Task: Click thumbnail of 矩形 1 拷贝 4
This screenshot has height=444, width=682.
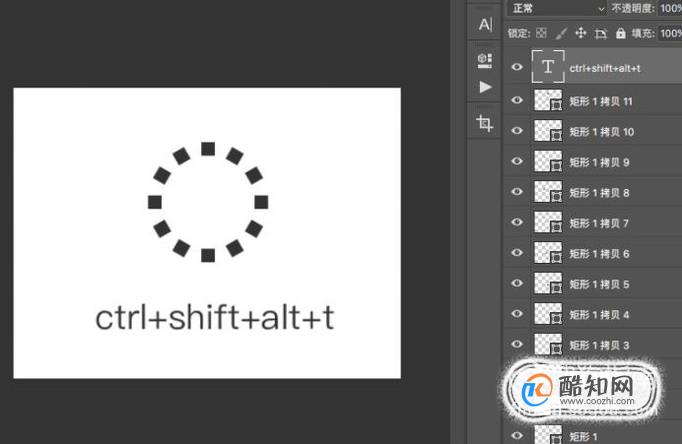Action: pos(548,314)
